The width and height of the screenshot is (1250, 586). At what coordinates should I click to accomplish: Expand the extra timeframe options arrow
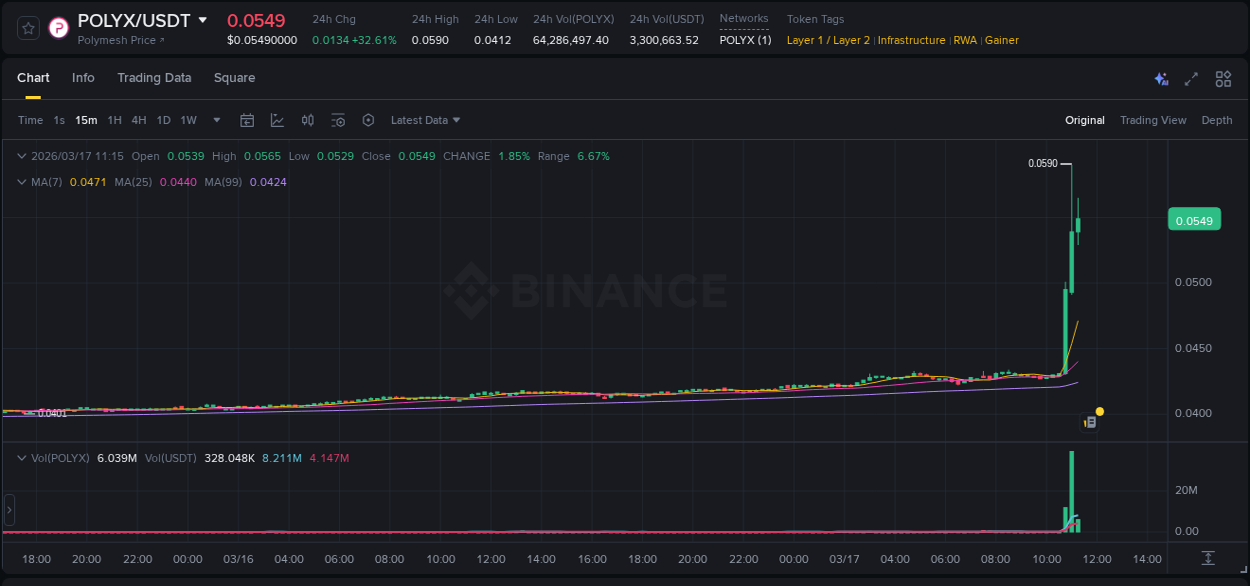click(215, 119)
